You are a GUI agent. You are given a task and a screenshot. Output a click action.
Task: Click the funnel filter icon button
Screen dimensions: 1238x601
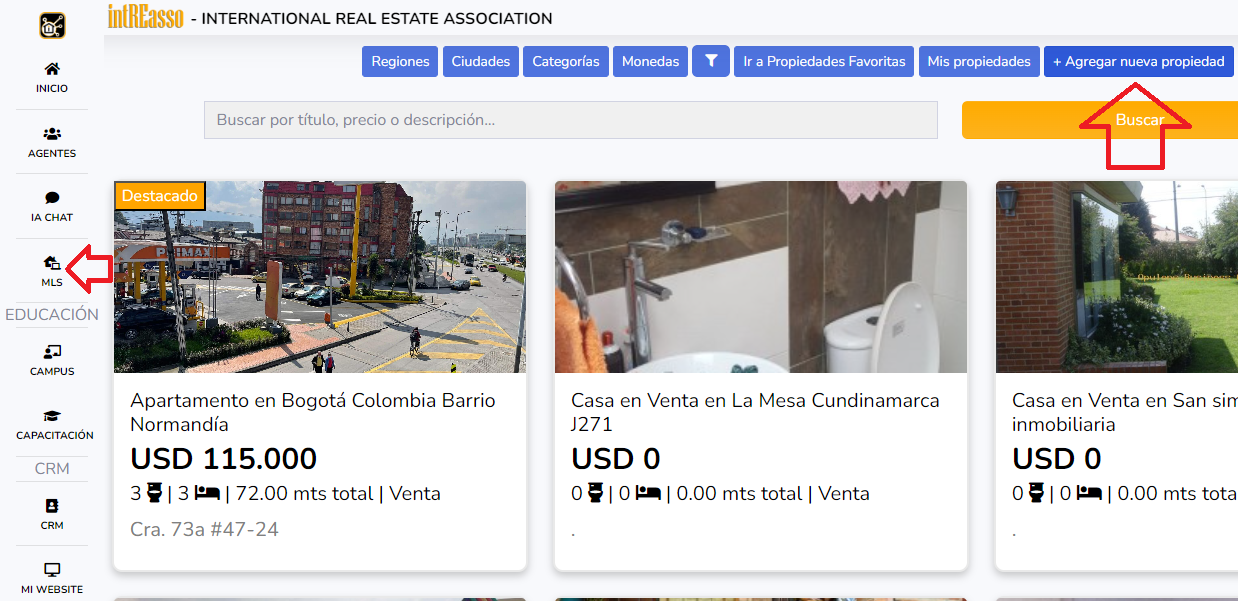[x=711, y=61]
